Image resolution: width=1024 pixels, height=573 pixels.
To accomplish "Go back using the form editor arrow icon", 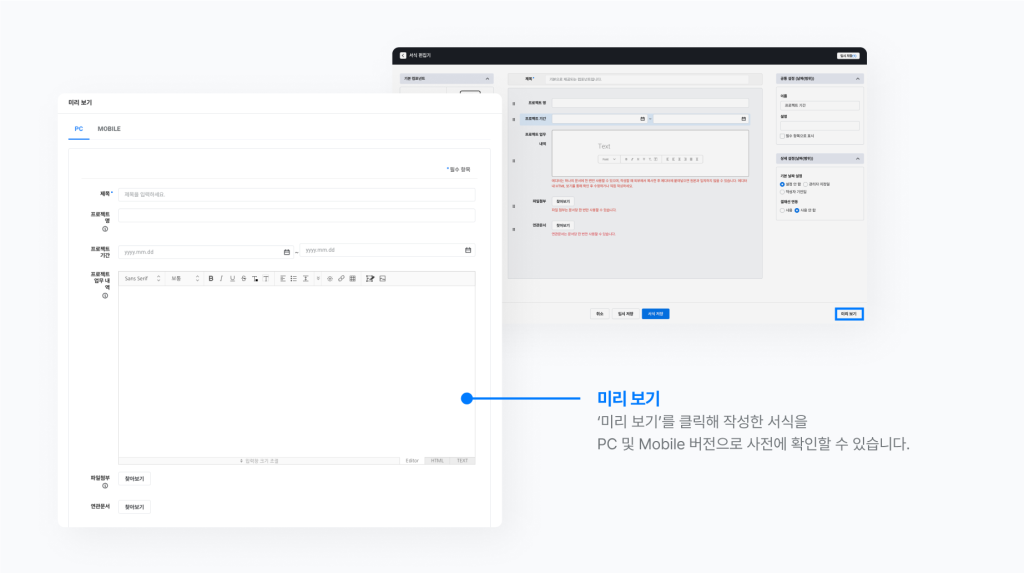I will point(403,56).
